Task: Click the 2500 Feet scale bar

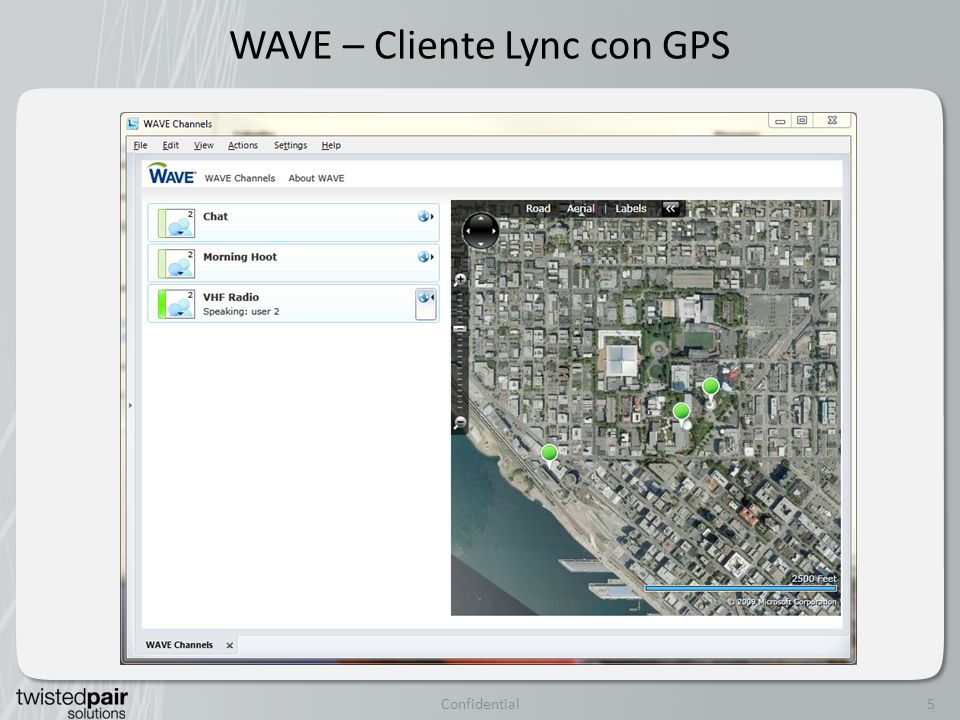Action: [740, 588]
